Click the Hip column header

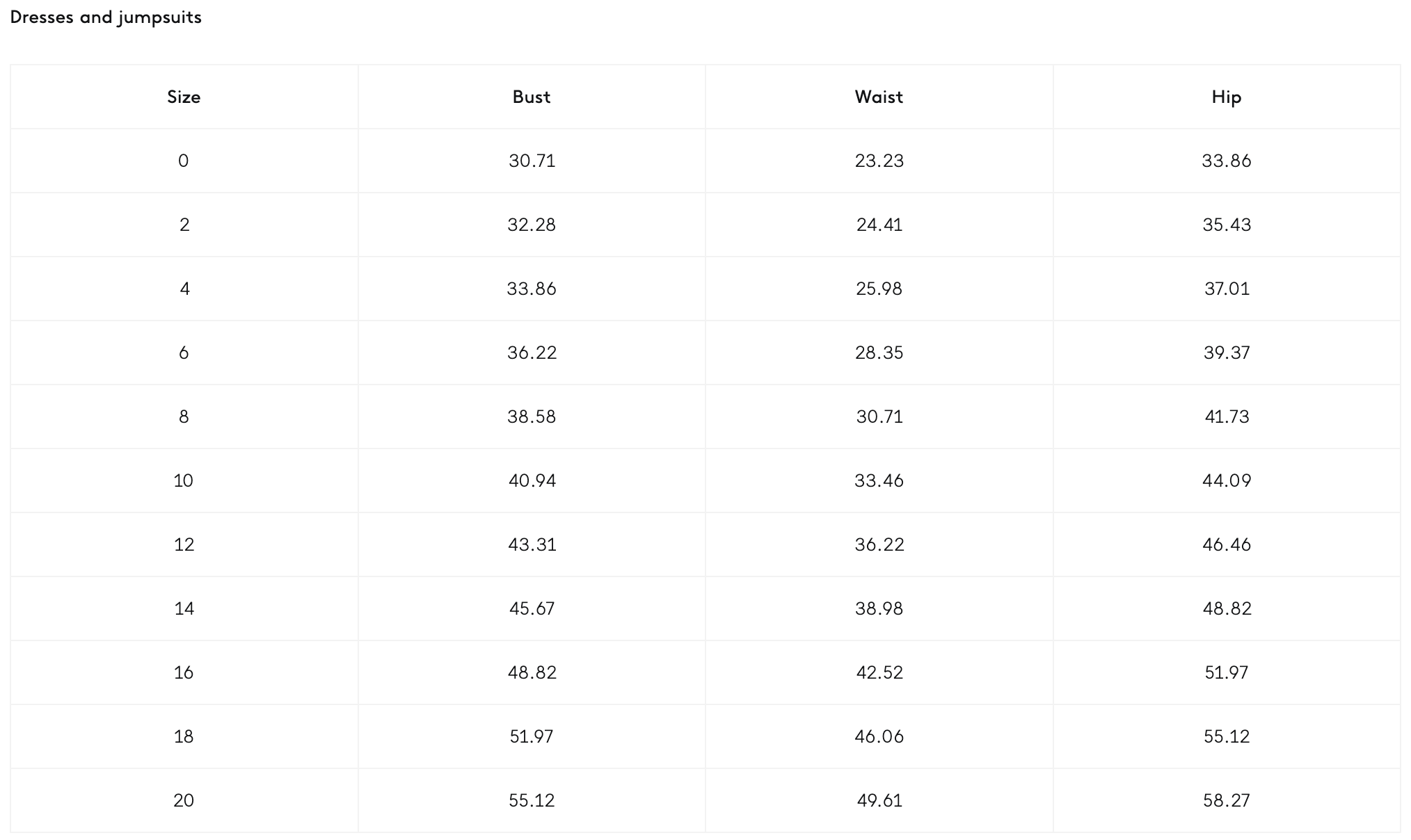[1227, 97]
